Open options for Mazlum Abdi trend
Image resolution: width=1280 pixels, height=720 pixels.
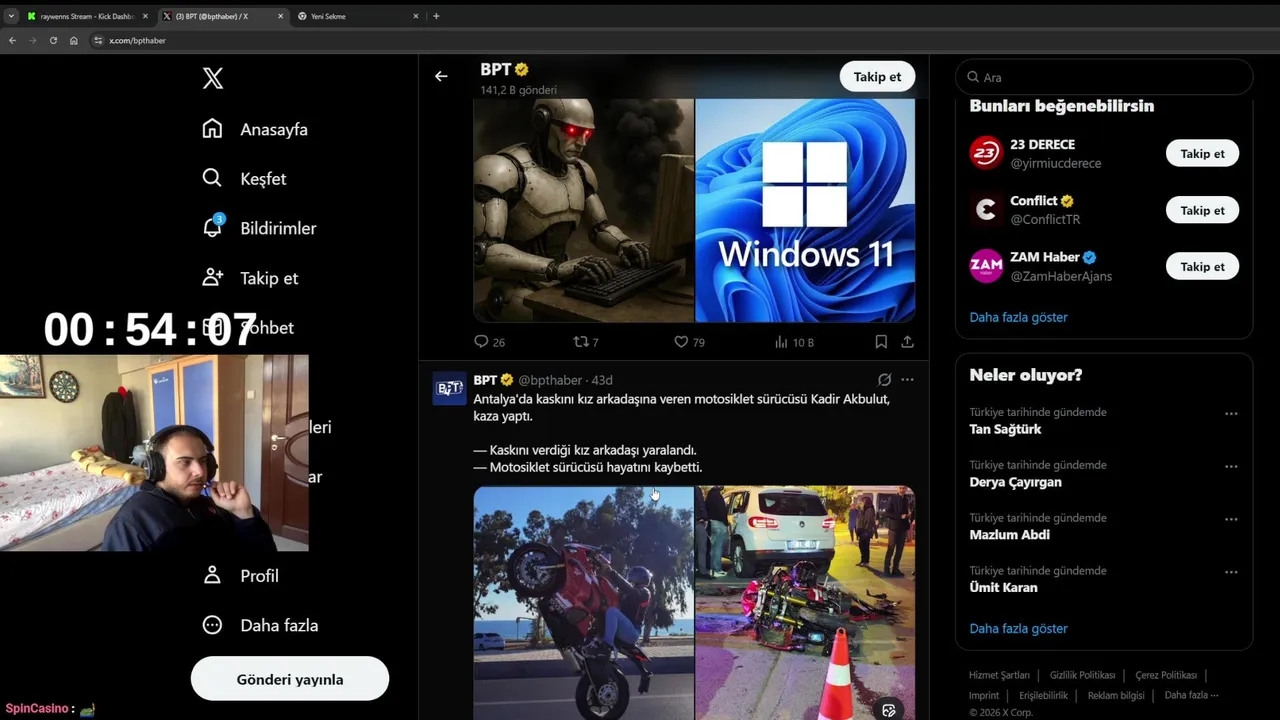(1231, 519)
